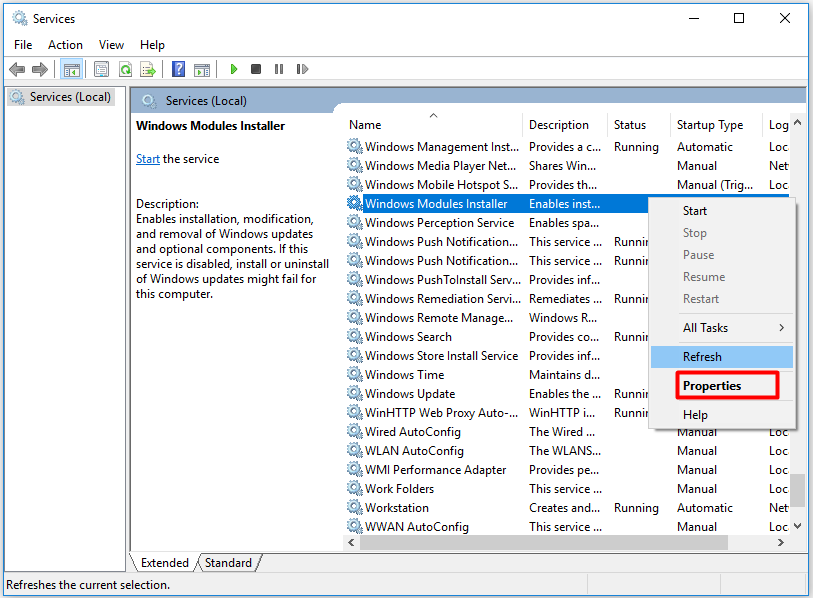The height and width of the screenshot is (598, 813).
Task: Click the Stop Service square toolbar icon
Action: [256, 69]
